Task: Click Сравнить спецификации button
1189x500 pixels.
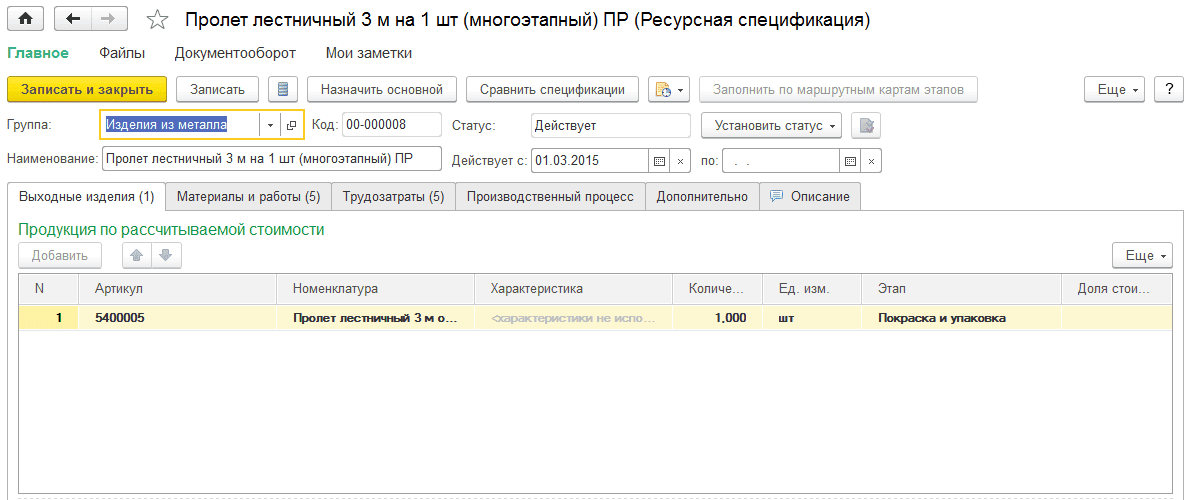Action: pyautogui.click(x=552, y=89)
